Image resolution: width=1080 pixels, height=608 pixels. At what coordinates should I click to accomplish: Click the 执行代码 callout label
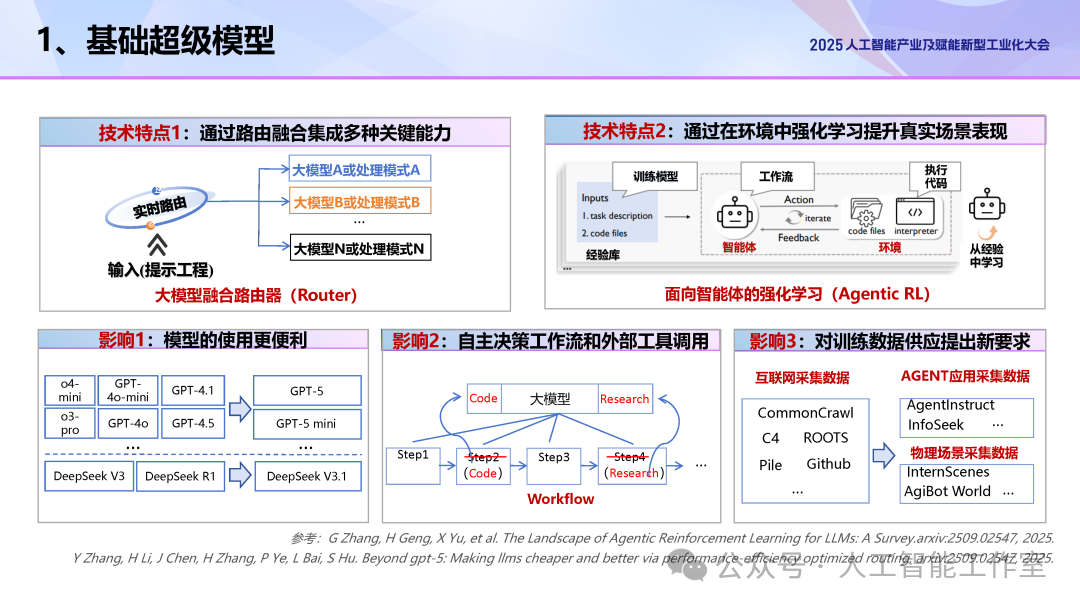pos(935,176)
